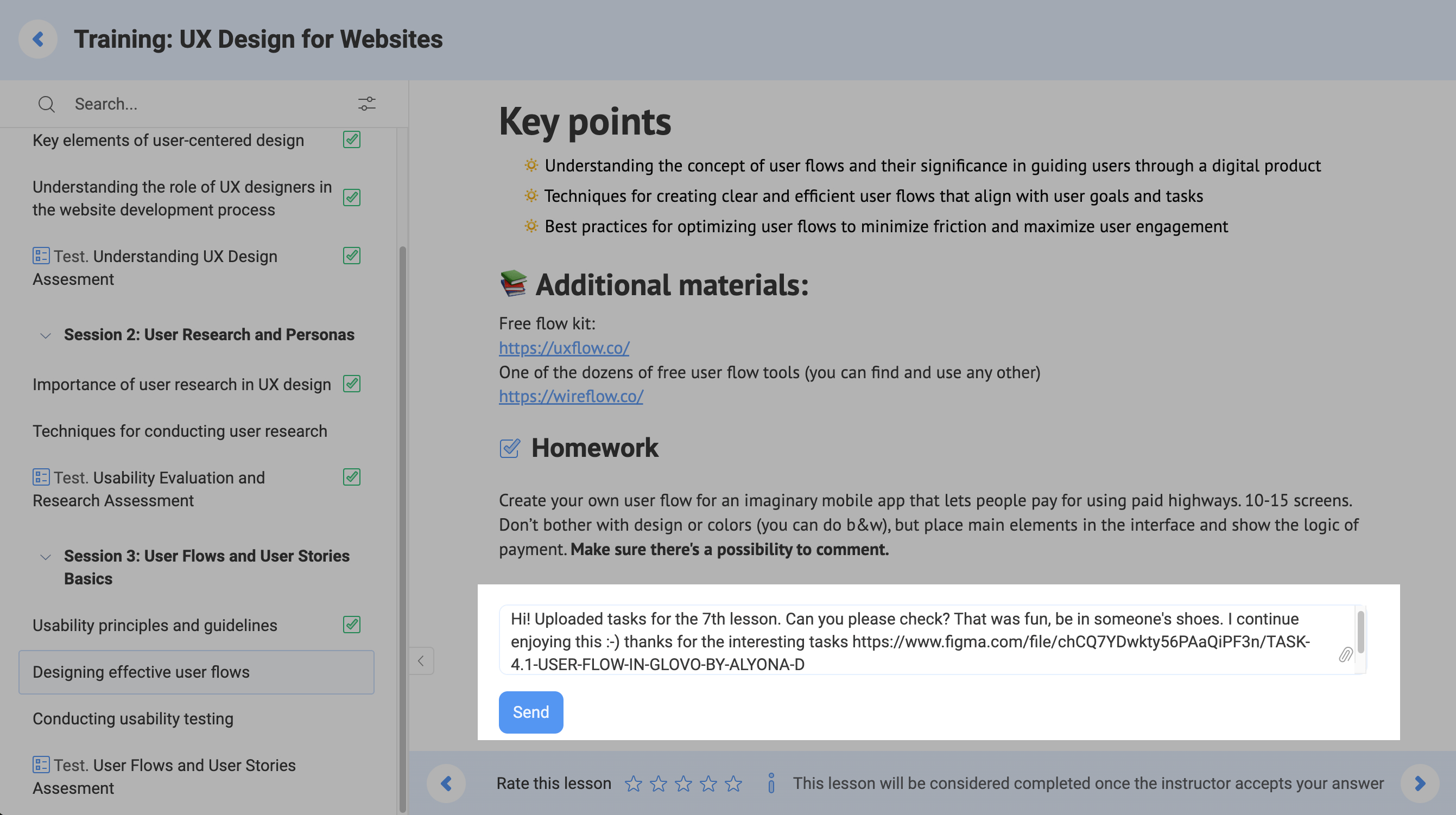Image resolution: width=1456 pixels, height=815 pixels.
Task: Toggle checkbox for Usability principles and guidelines
Action: coord(352,625)
